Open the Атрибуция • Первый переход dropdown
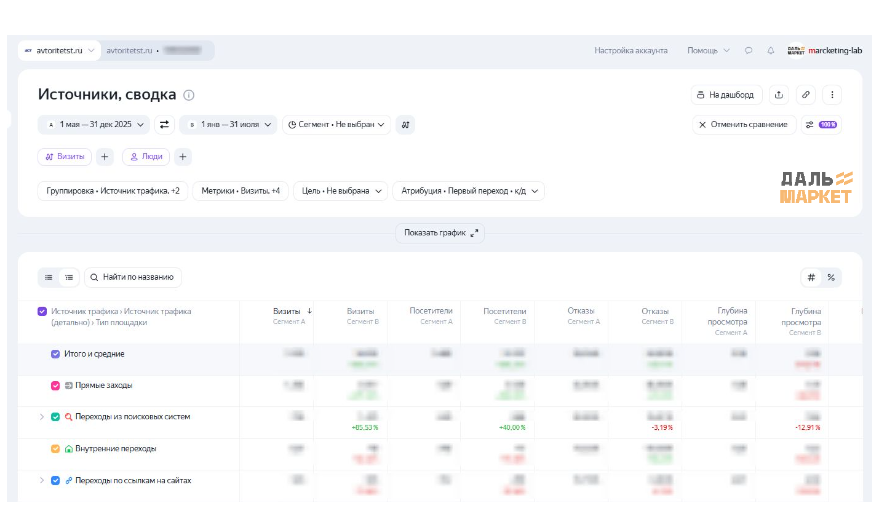This screenshot has width=877, height=522. point(469,191)
